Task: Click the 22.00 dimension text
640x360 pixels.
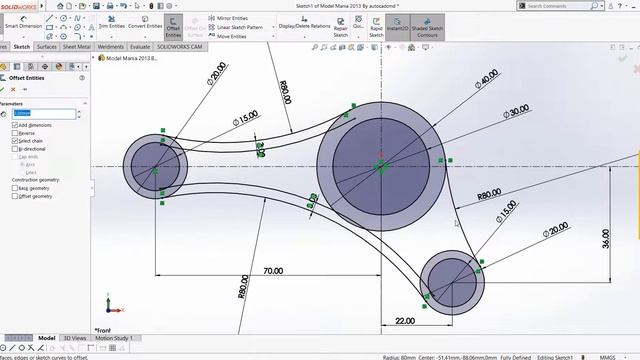Action: tap(405, 321)
